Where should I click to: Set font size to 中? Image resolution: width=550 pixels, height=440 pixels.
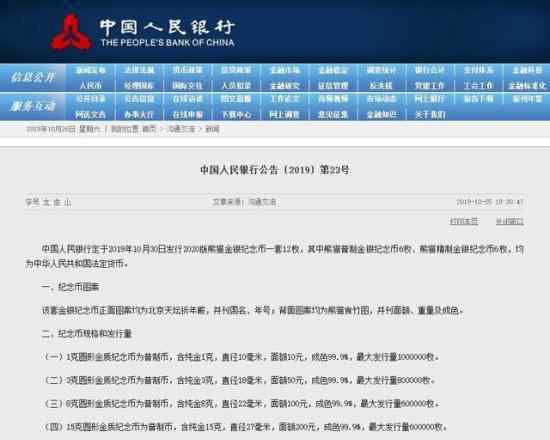coord(57,202)
